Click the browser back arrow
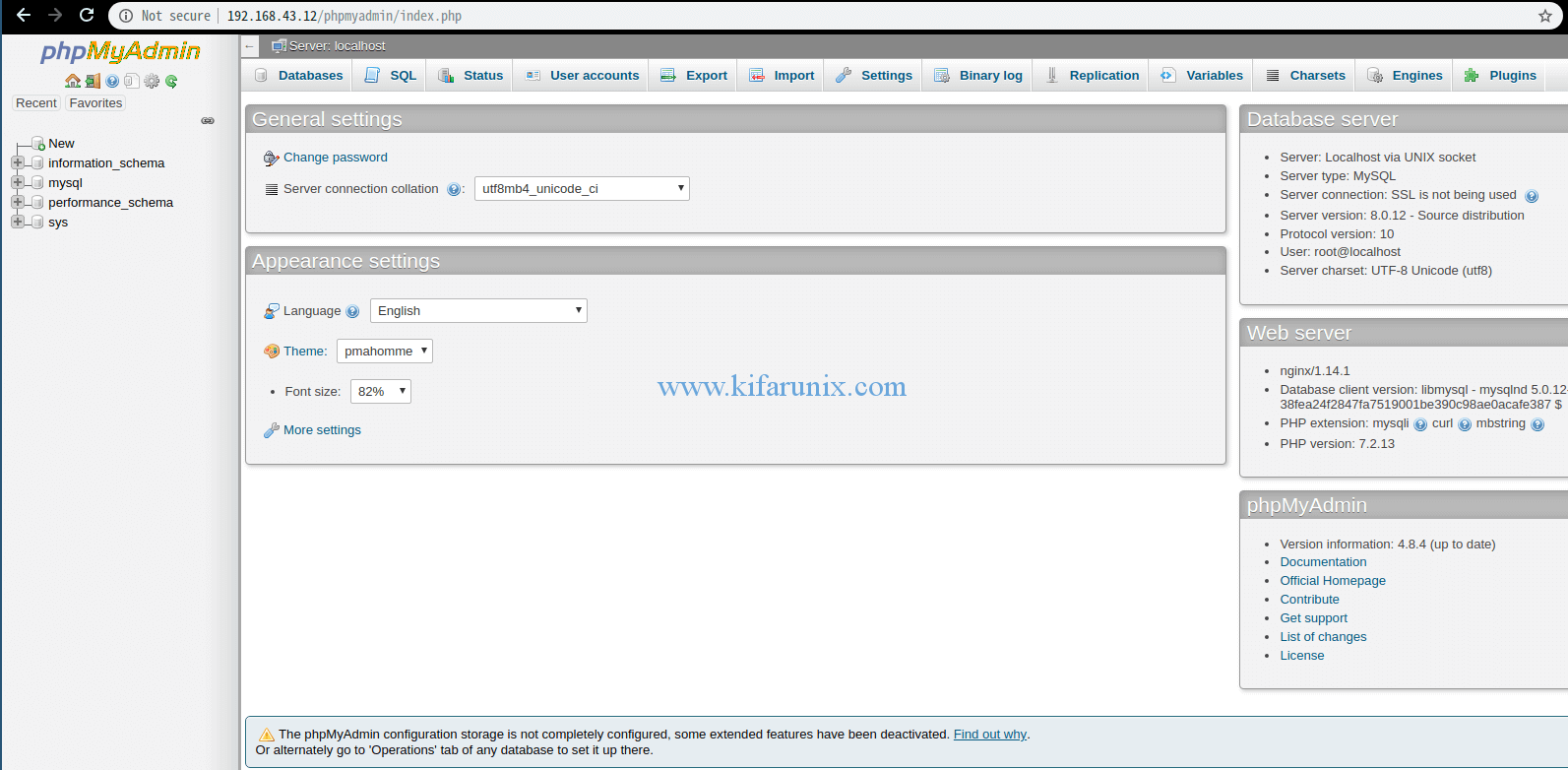Viewport: 1568px width, 770px height. [x=24, y=15]
